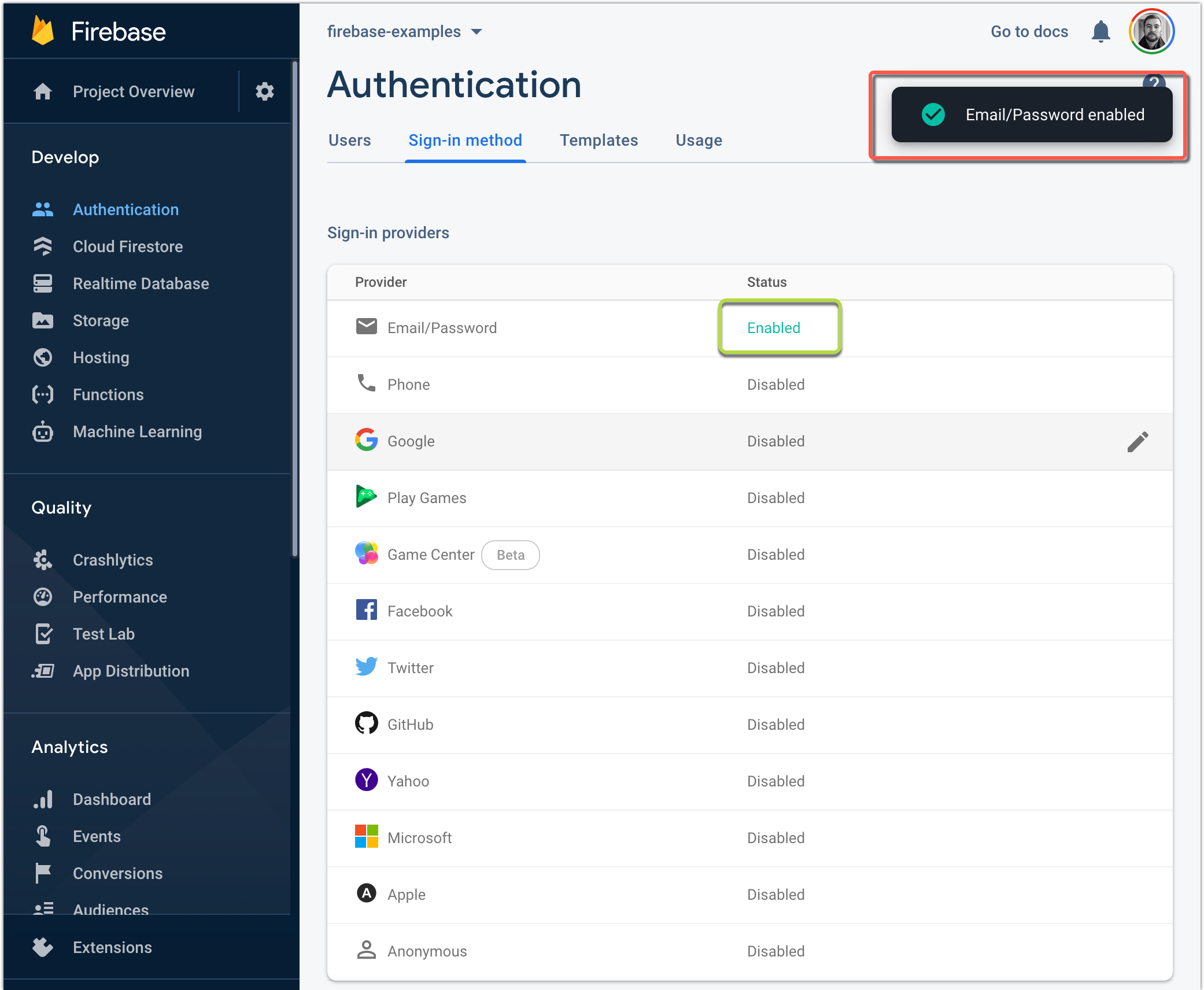Viewport: 1204px width, 990px height.
Task: Open Performance in the sidebar
Action: 120,597
